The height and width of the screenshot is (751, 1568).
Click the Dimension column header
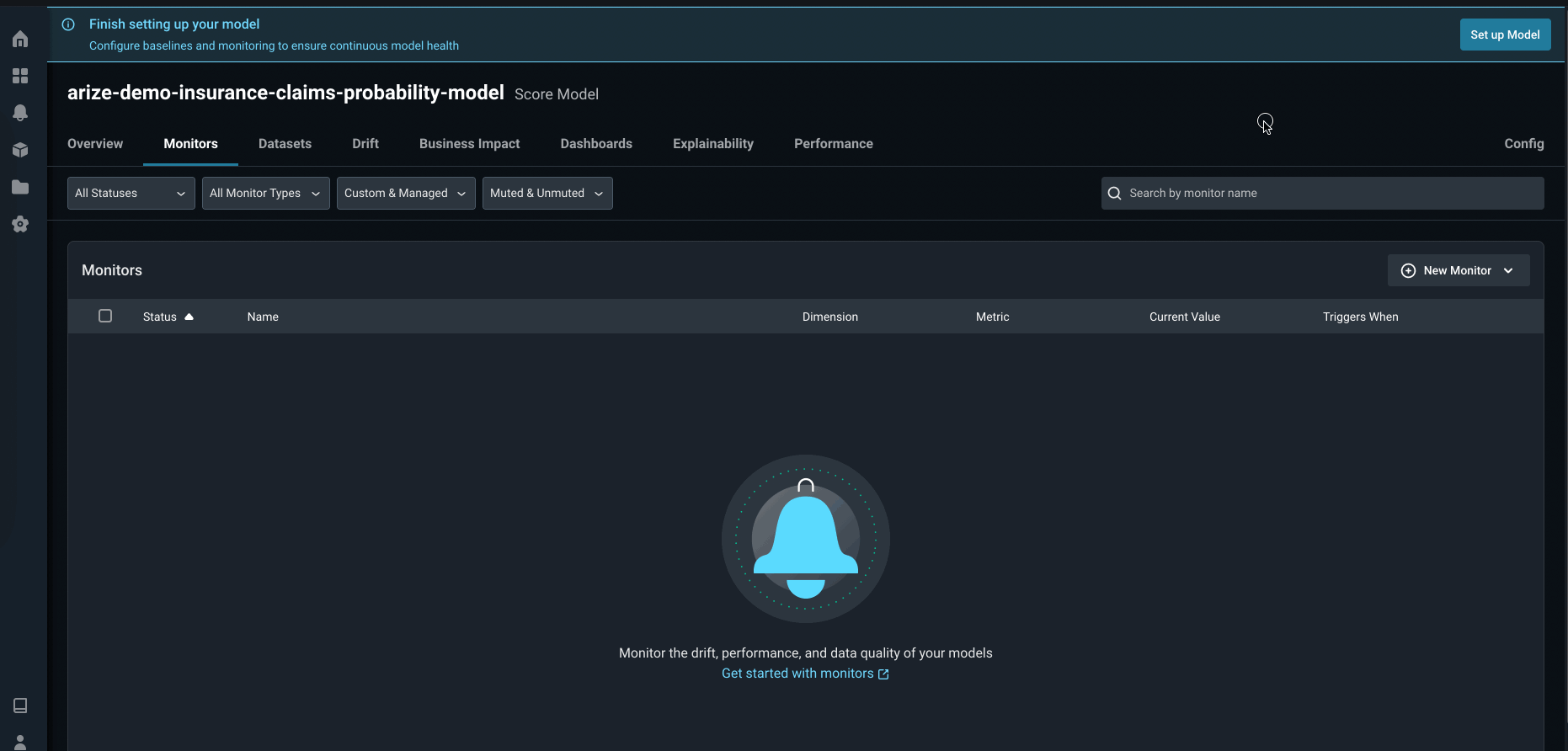830,317
